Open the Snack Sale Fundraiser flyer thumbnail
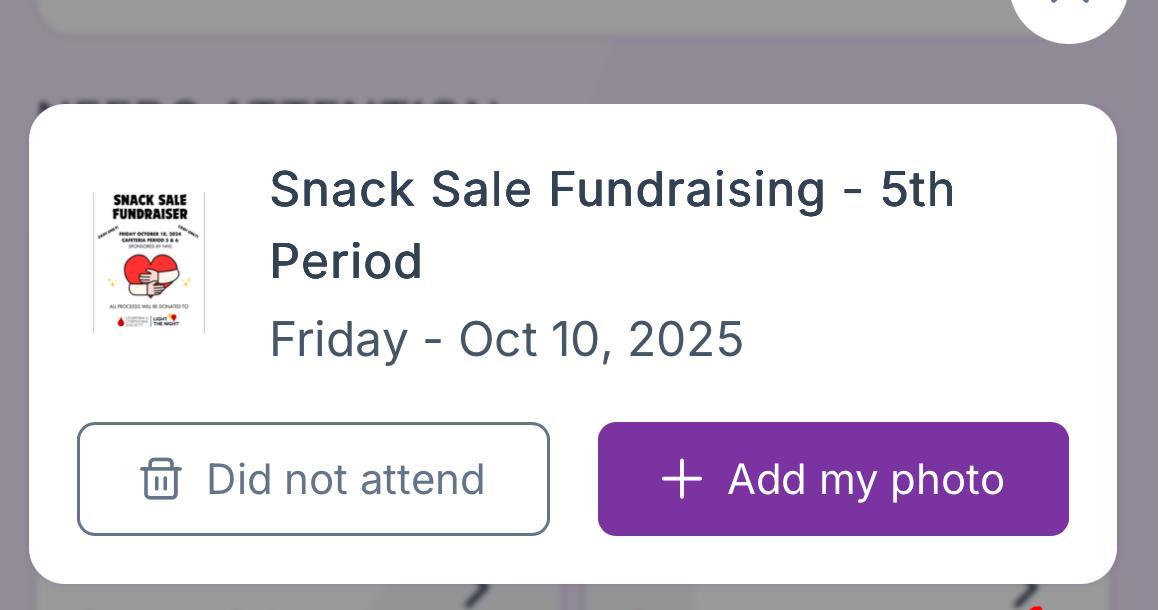This screenshot has height=610, width=1158. pos(149,263)
